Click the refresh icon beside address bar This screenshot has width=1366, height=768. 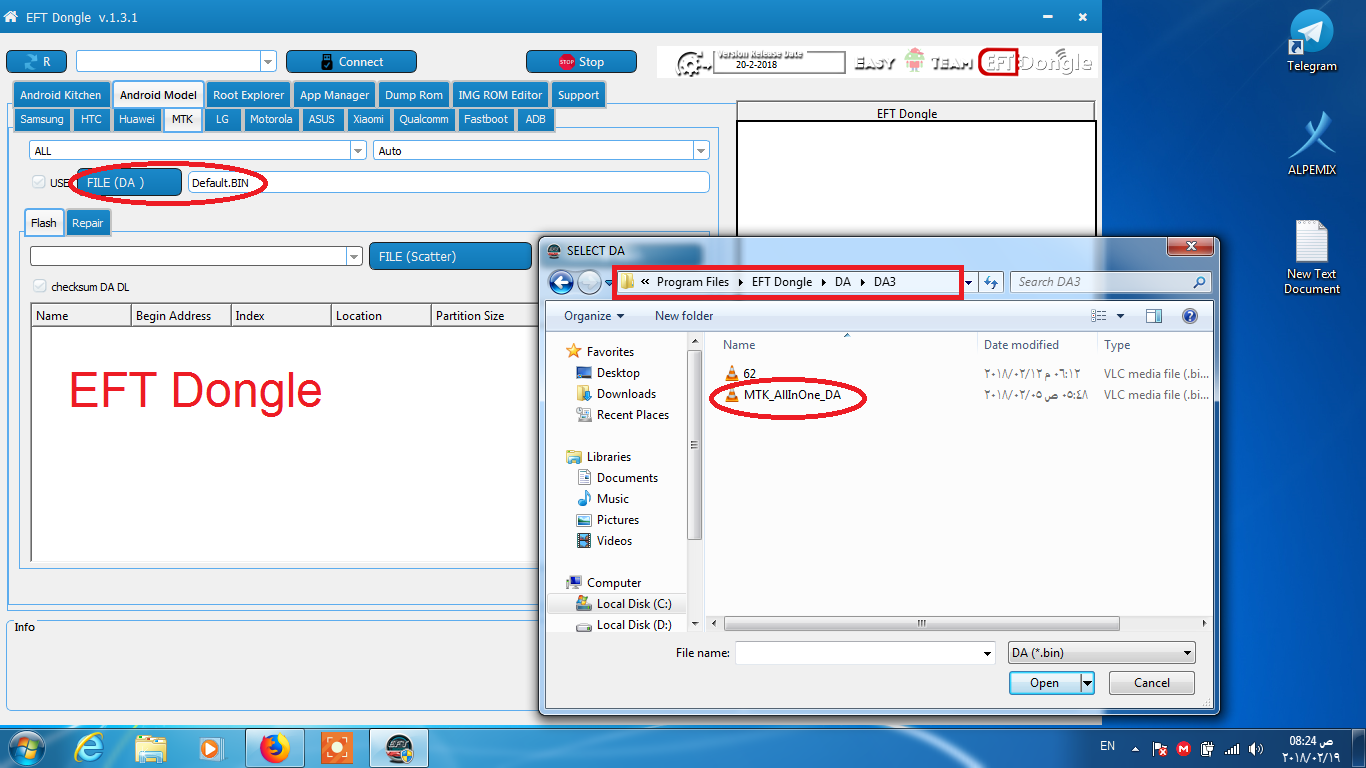(x=991, y=282)
